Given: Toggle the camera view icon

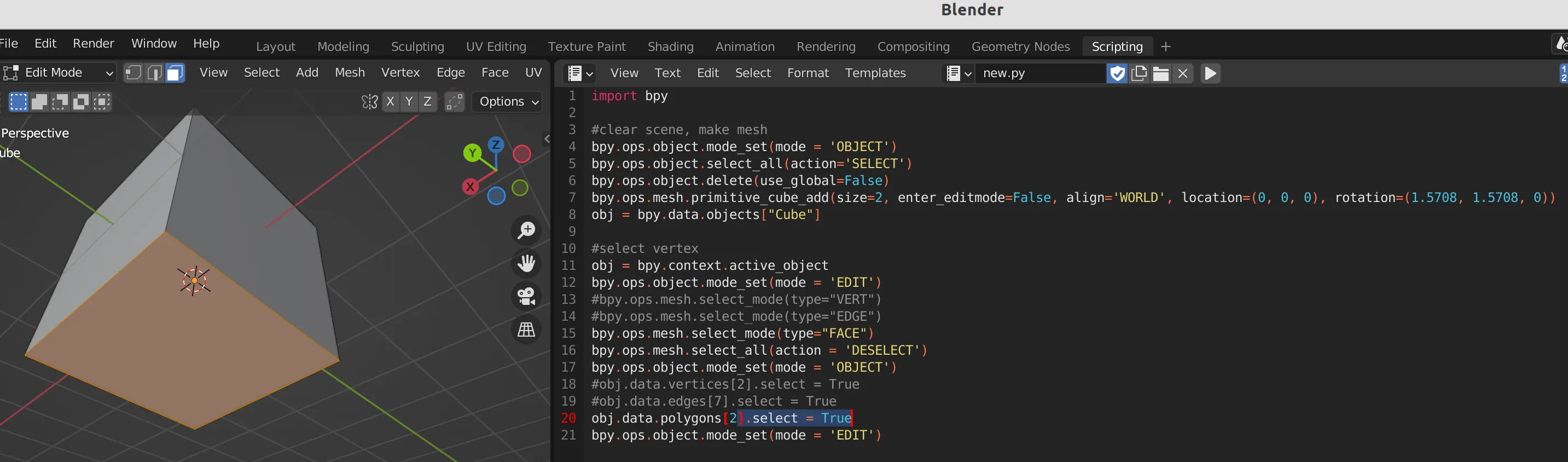Looking at the screenshot, I should coord(526,297).
